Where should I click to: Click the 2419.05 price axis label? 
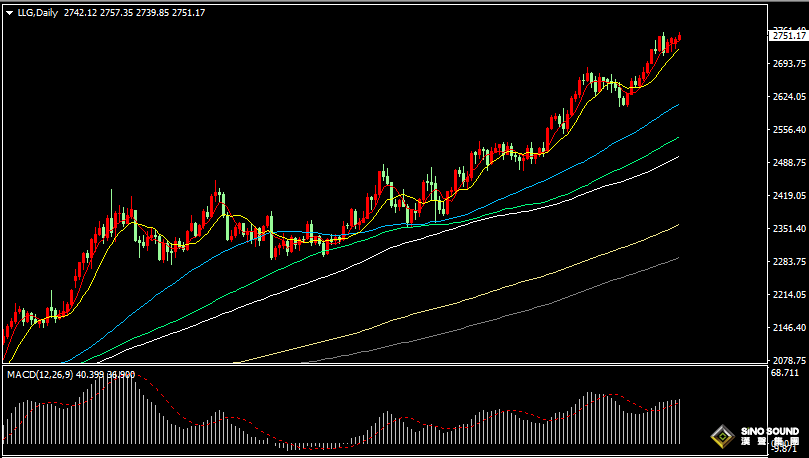[789, 195]
